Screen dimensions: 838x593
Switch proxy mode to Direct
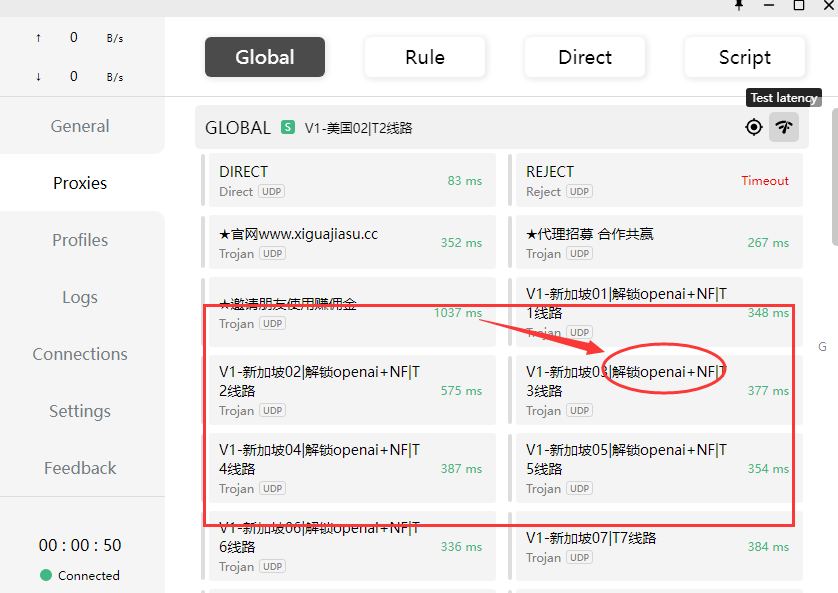tap(585, 57)
